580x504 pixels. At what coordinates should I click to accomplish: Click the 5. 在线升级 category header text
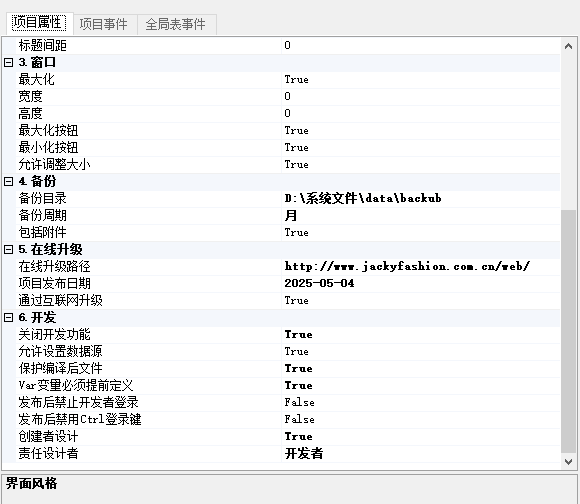point(51,250)
